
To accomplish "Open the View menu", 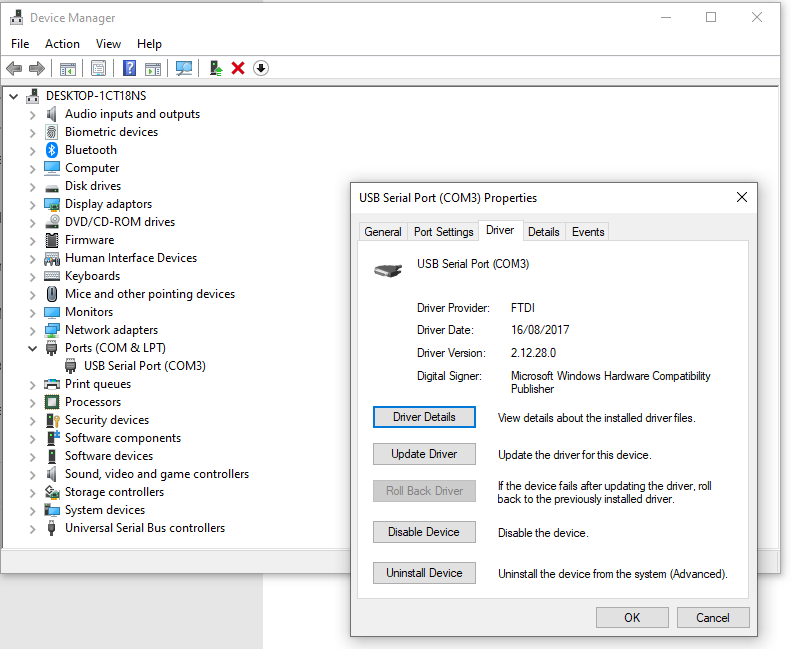I will pos(108,44).
